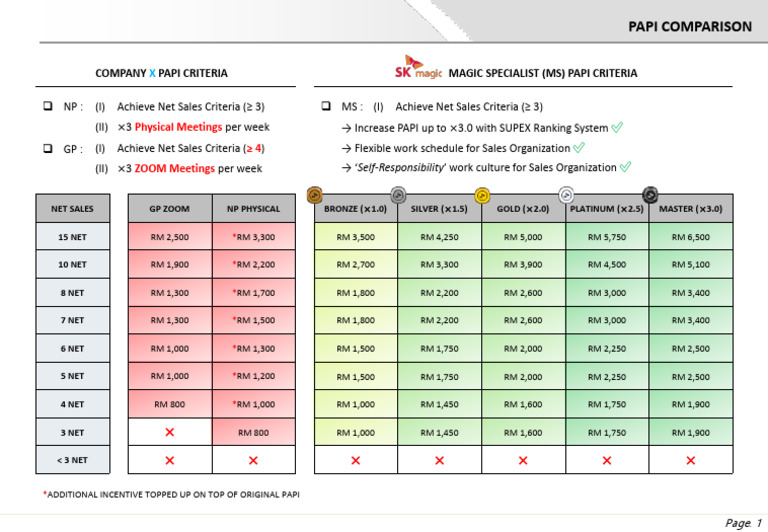Screen dimensions: 768x532
Task: Click the NP PHYSICAL column header
Action: pyautogui.click(x=254, y=209)
